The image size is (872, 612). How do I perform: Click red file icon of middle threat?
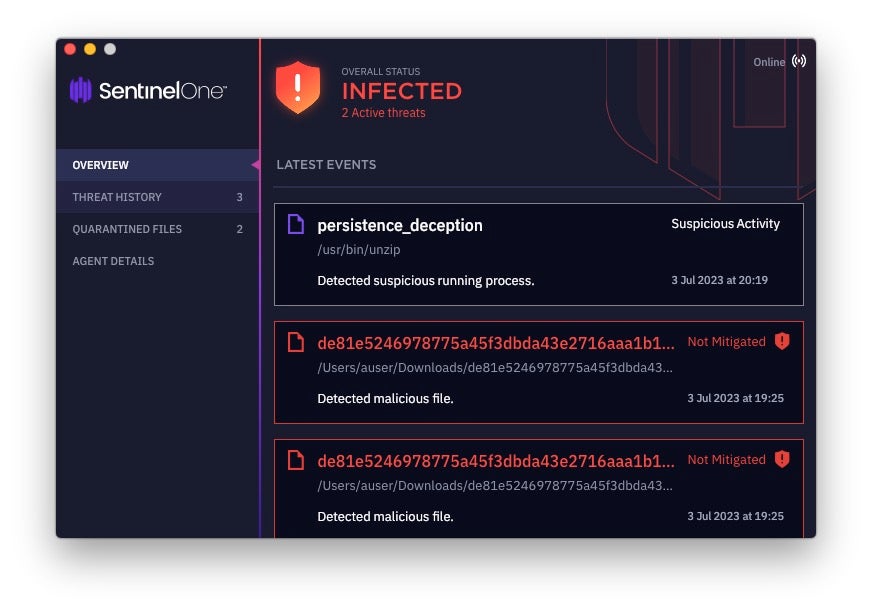(295, 342)
